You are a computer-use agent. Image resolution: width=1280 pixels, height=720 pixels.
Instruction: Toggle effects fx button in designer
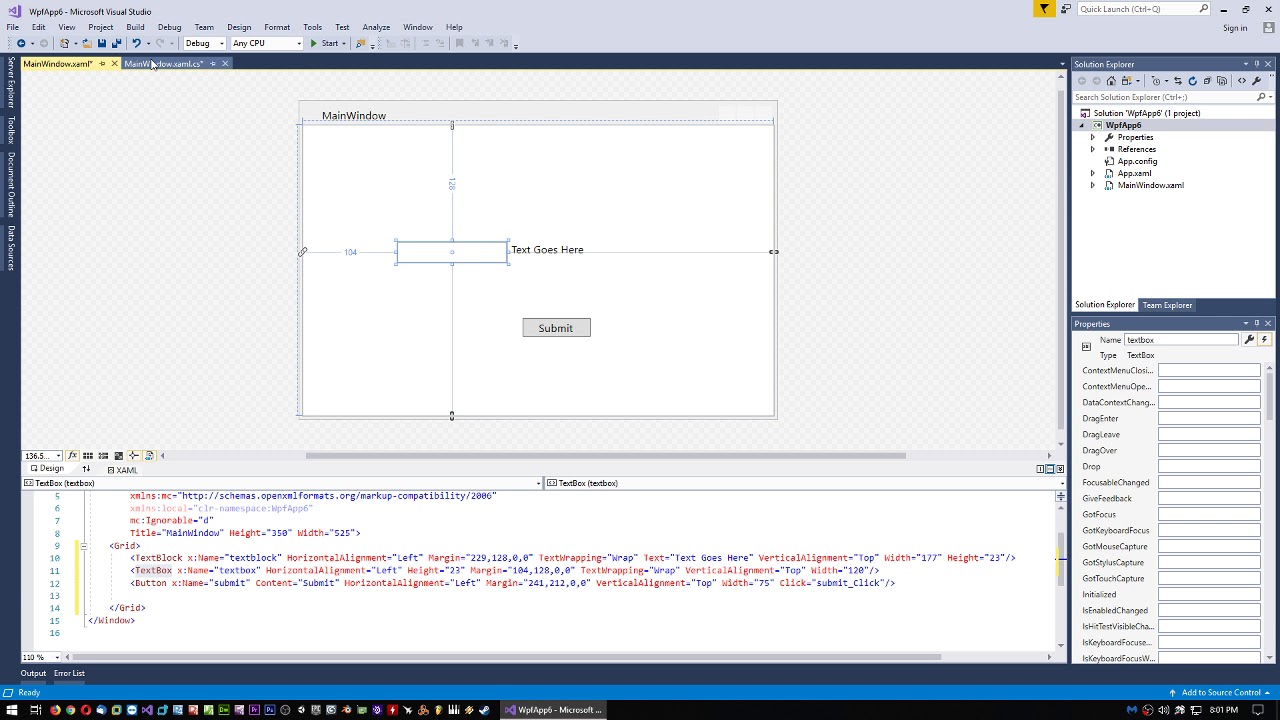point(72,456)
